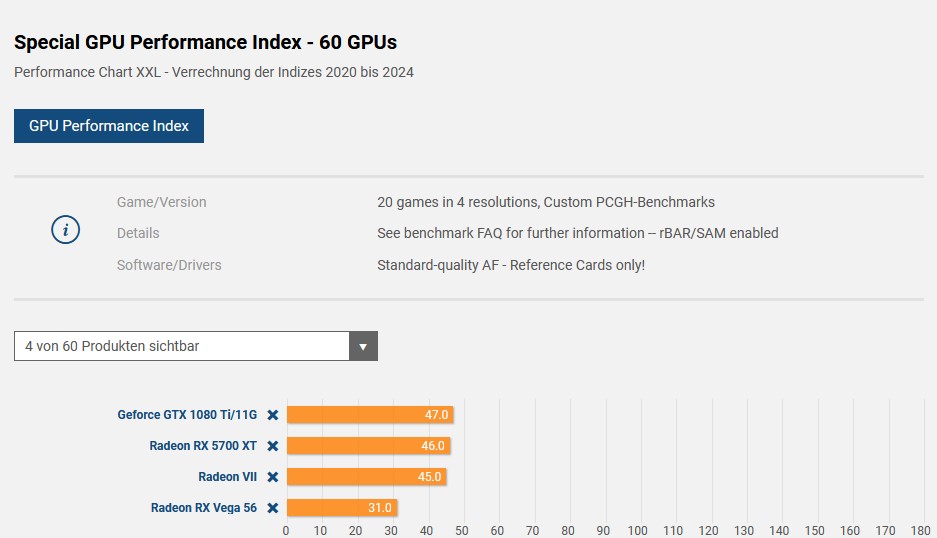
Task: Click the benchmark FAQ details text
Action: pyautogui.click(x=577, y=233)
